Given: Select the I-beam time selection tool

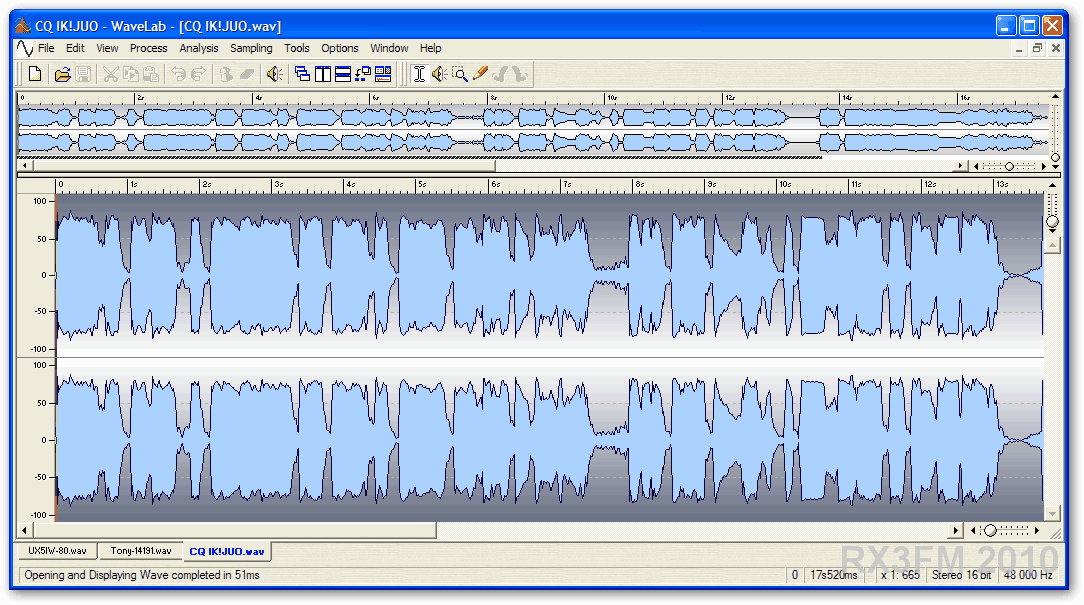Looking at the screenshot, I should [419, 74].
